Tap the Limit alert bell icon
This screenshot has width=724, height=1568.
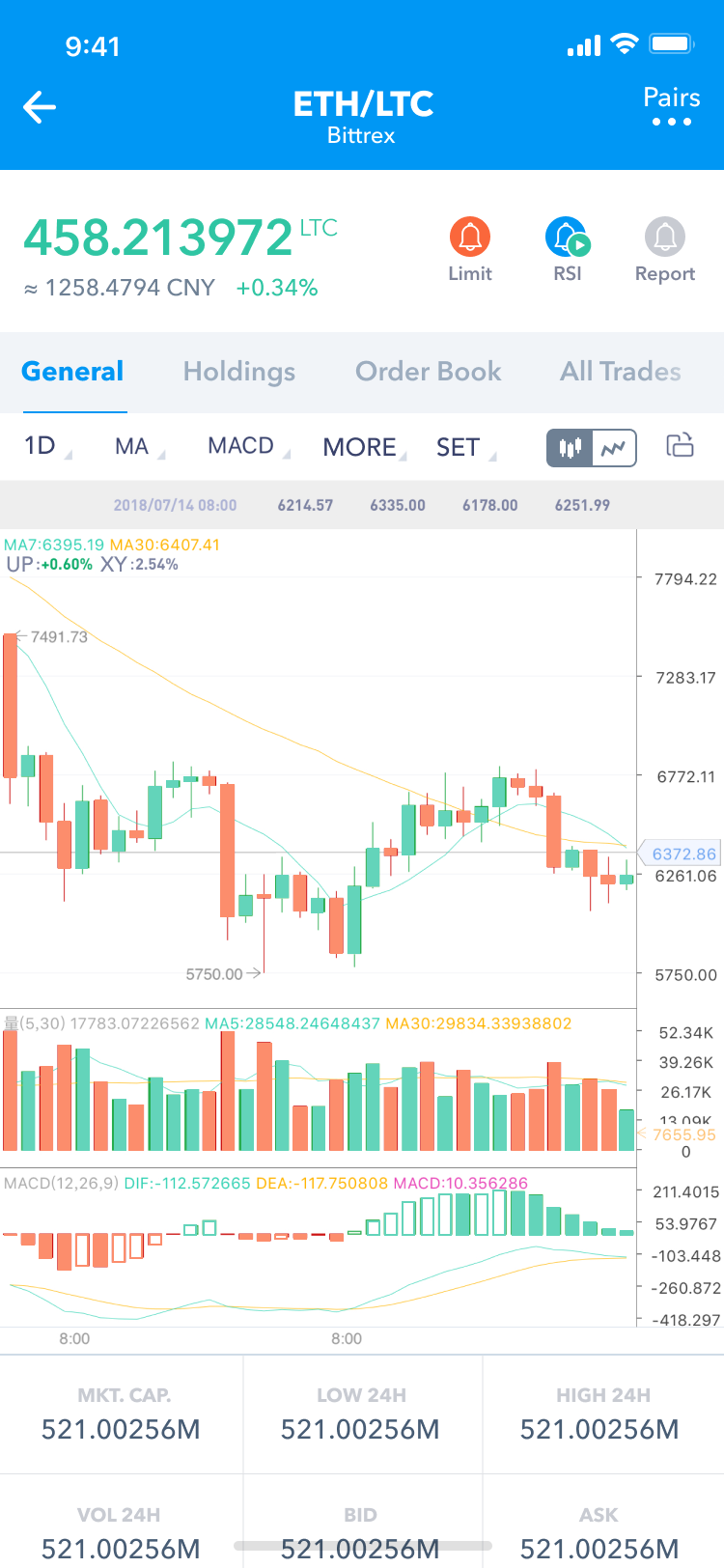469,235
